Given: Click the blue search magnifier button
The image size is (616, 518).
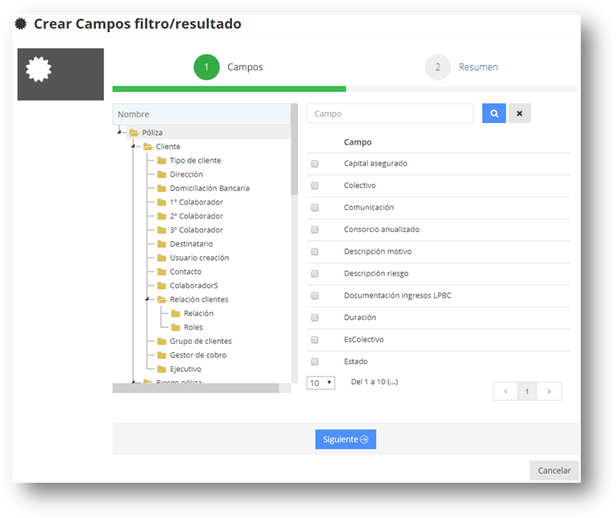Looking at the screenshot, I should click(494, 113).
